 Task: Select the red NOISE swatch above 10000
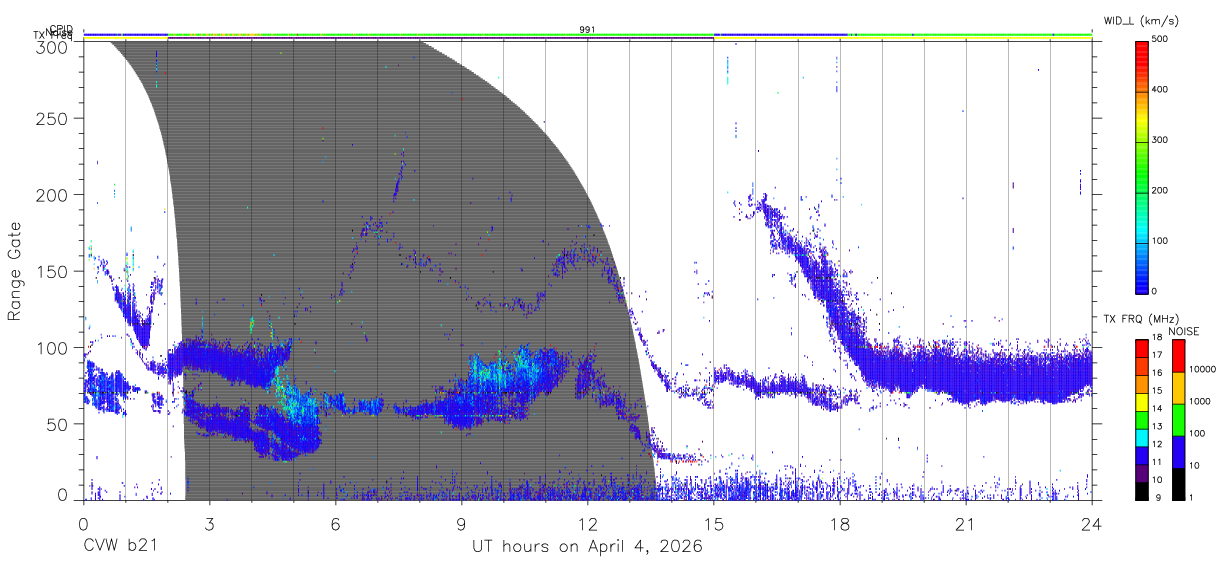pyautogui.click(x=1178, y=356)
